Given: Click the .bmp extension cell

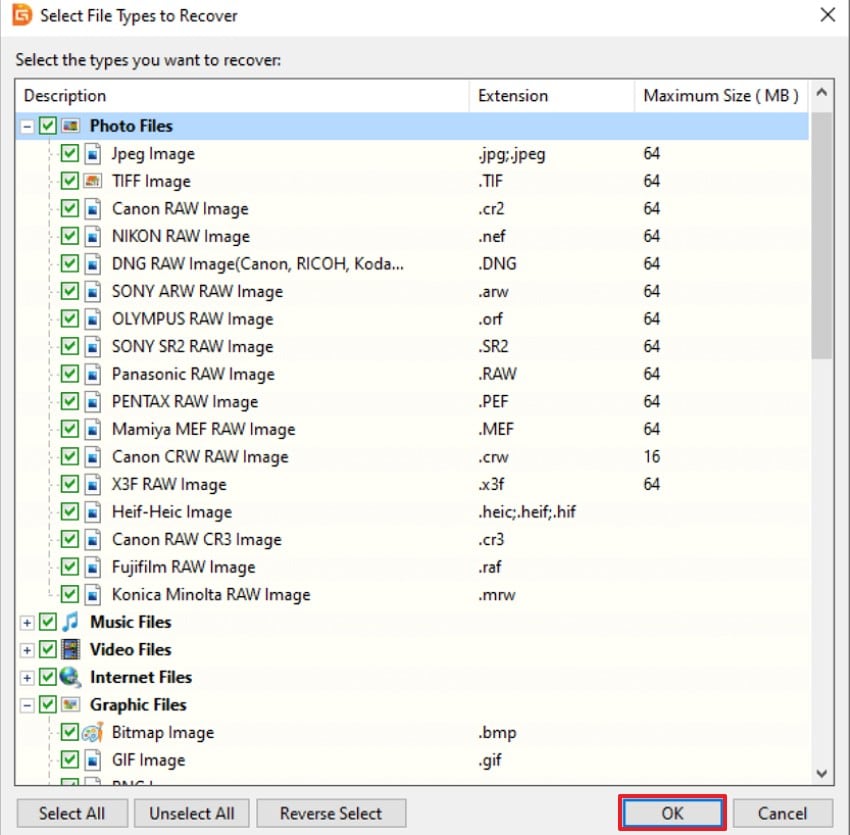Looking at the screenshot, I should click(x=497, y=733).
